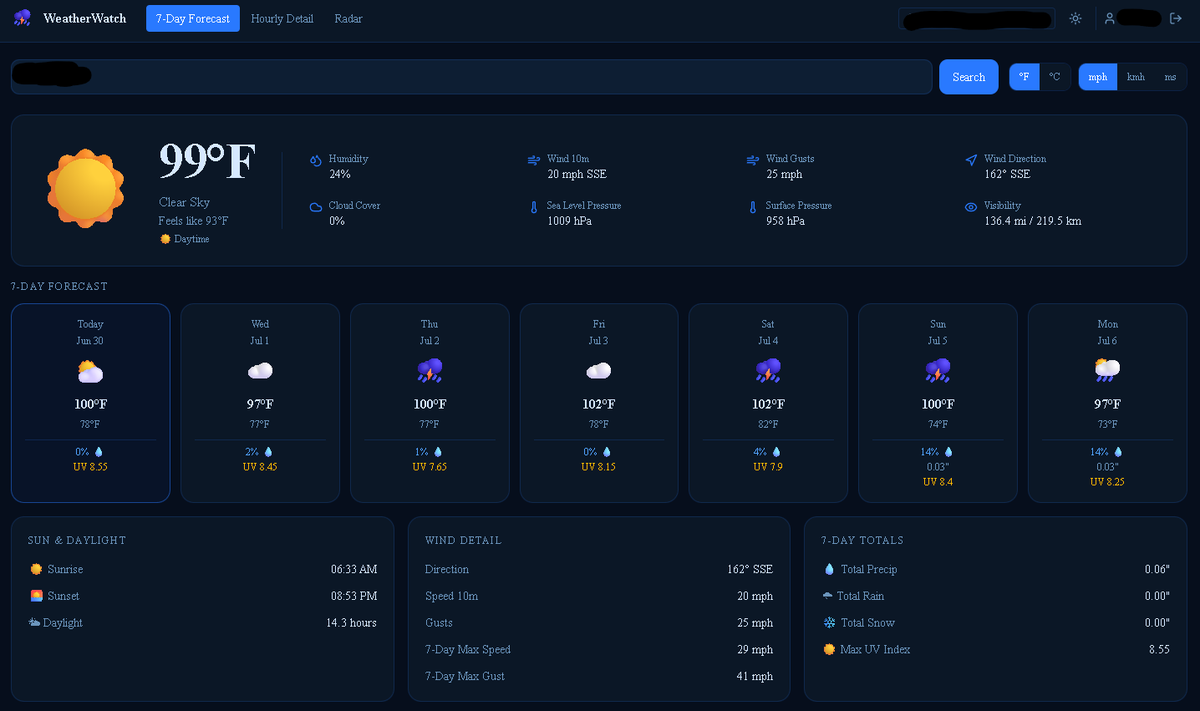Click the "WIND DETAIL" panel heading
Screen dimensions: 1200x711
(463, 540)
